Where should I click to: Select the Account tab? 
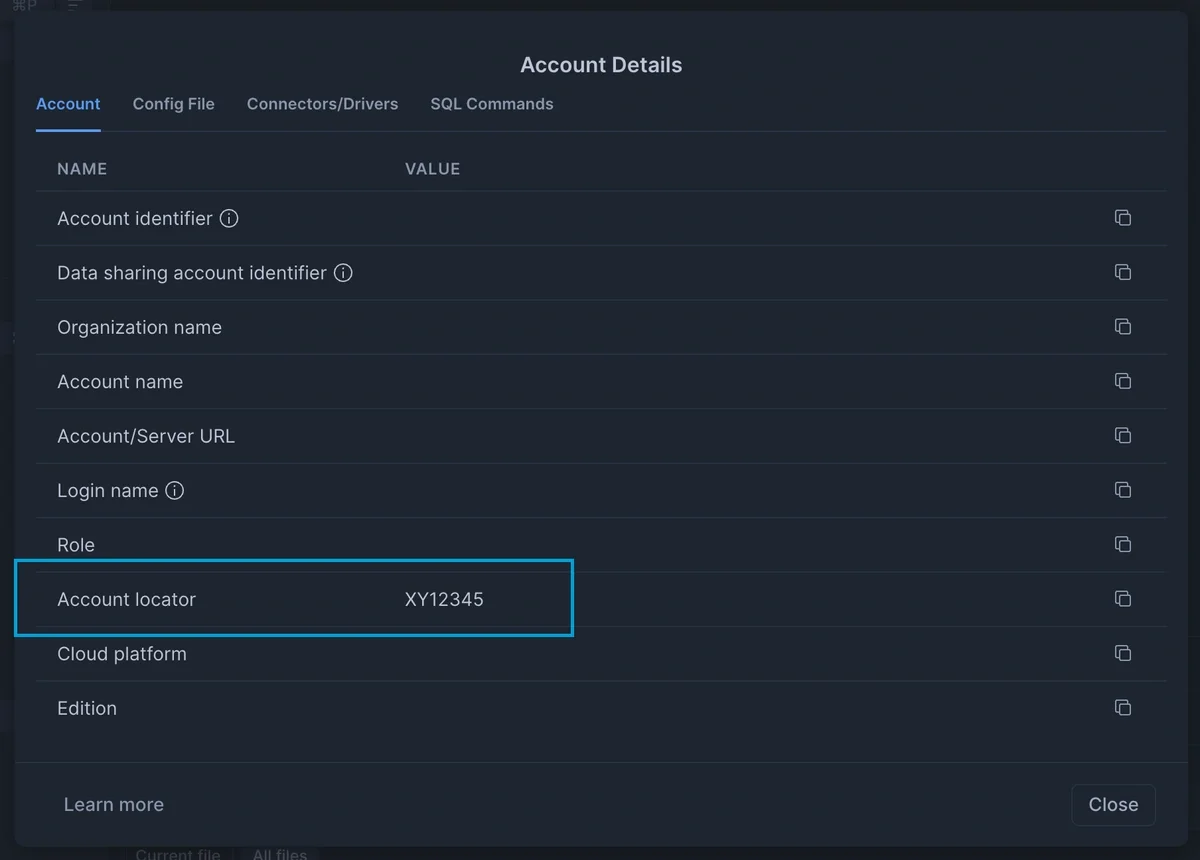(x=68, y=104)
